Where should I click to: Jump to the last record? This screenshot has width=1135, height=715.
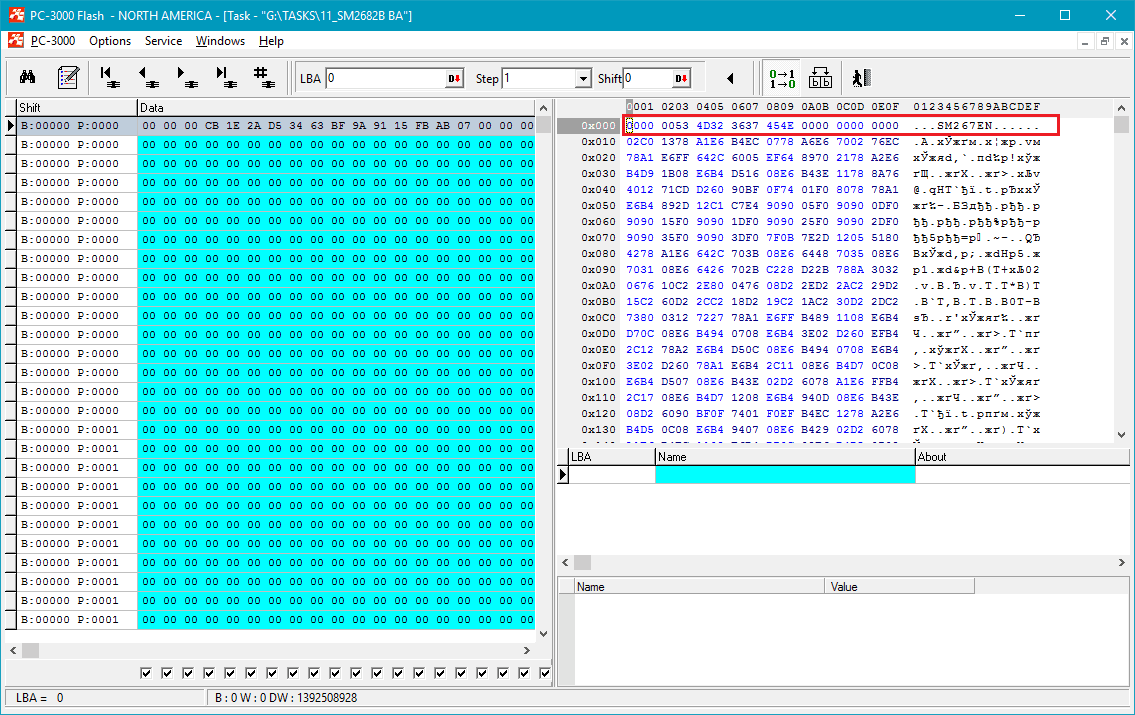(226, 77)
